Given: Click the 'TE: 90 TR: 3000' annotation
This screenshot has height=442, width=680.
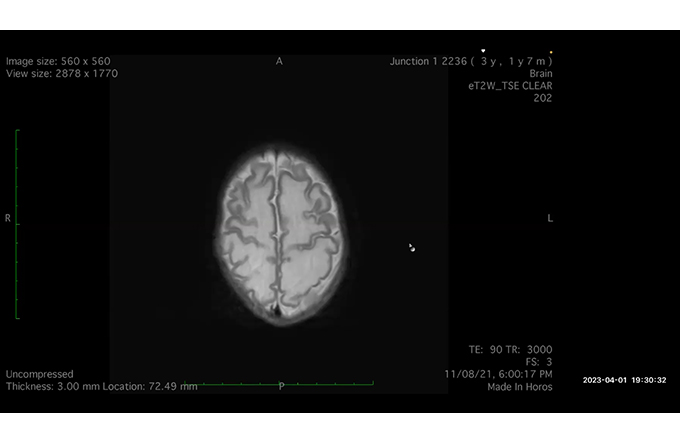Looking at the screenshot, I should (510, 350).
